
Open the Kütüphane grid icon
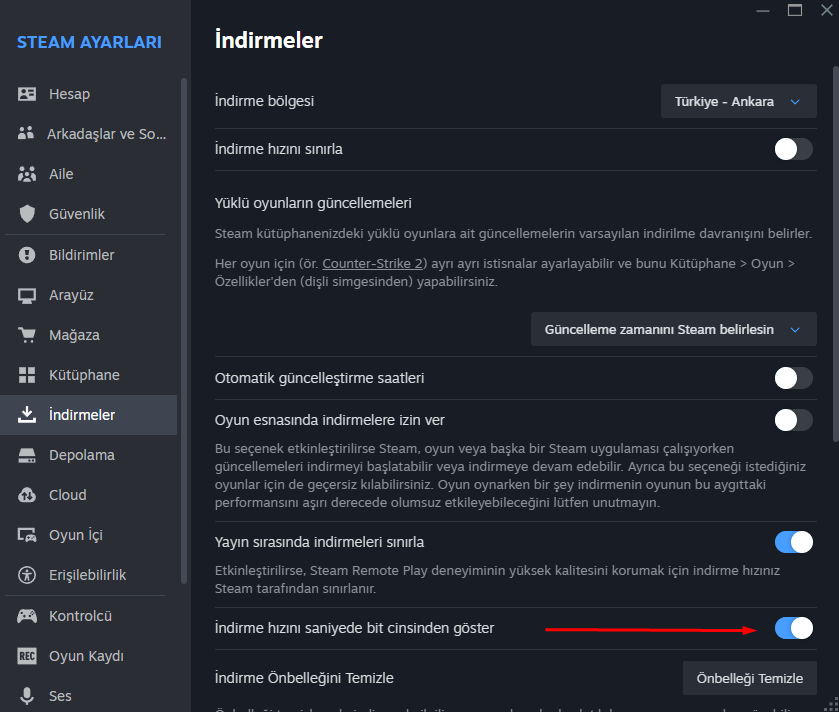coord(28,375)
